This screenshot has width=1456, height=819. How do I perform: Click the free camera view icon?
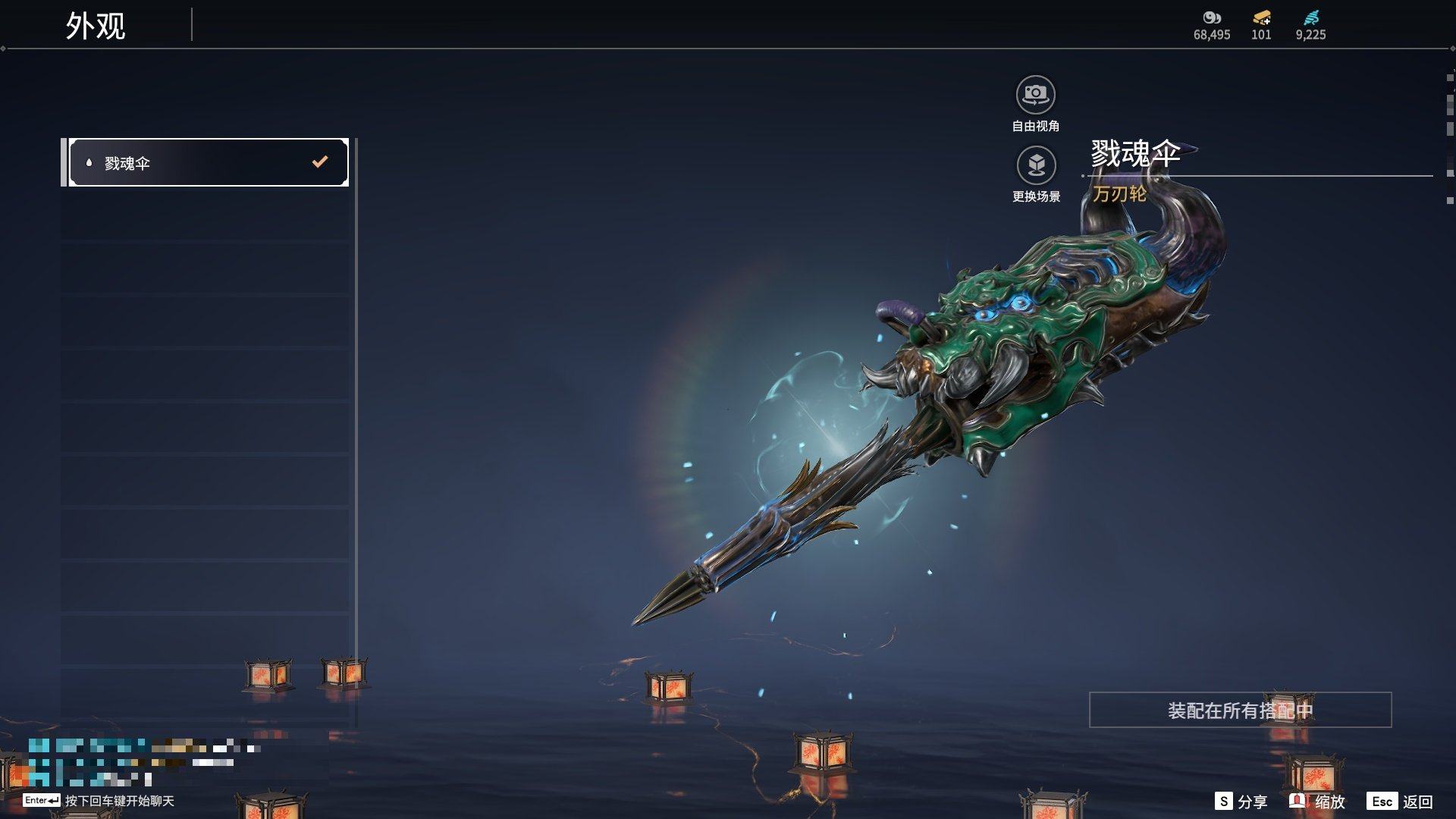[x=1035, y=95]
